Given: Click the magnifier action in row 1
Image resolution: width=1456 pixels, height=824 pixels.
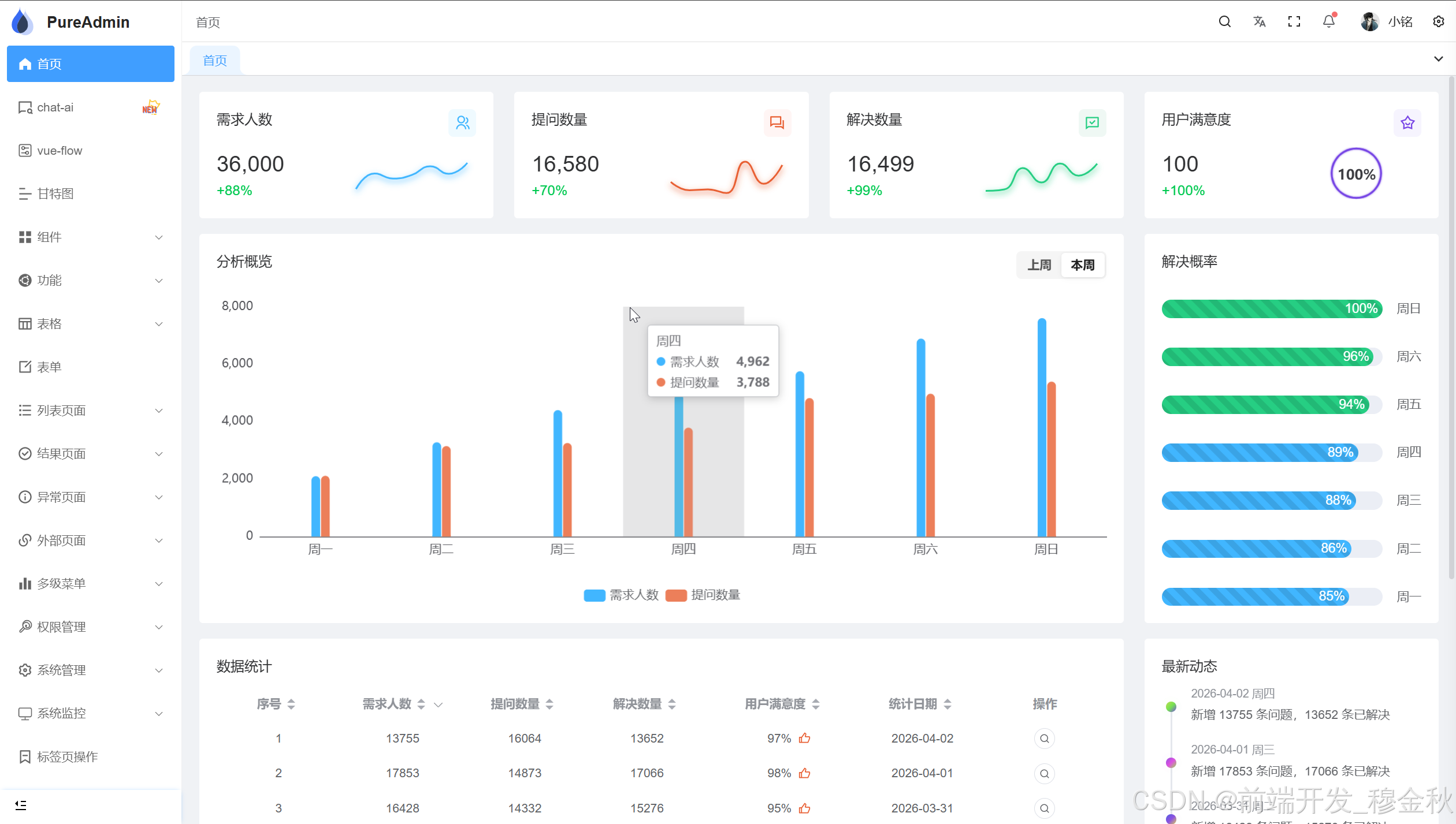Looking at the screenshot, I should (1044, 739).
